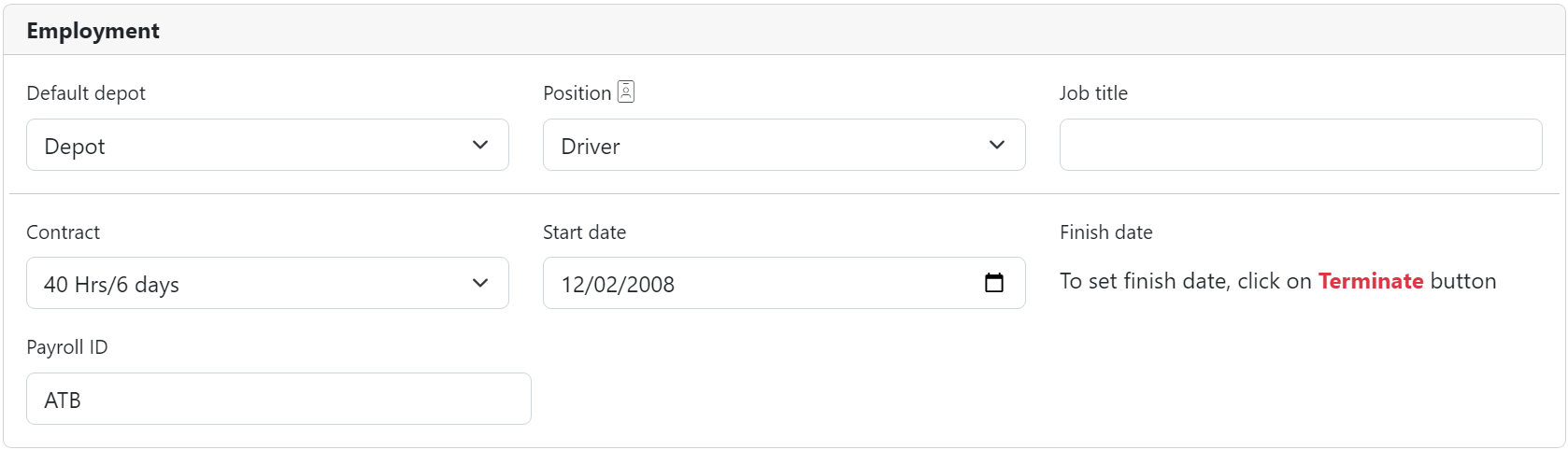The height and width of the screenshot is (450, 1568).
Task: Open the Start date calendar picker icon
Action: tap(994, 283)
